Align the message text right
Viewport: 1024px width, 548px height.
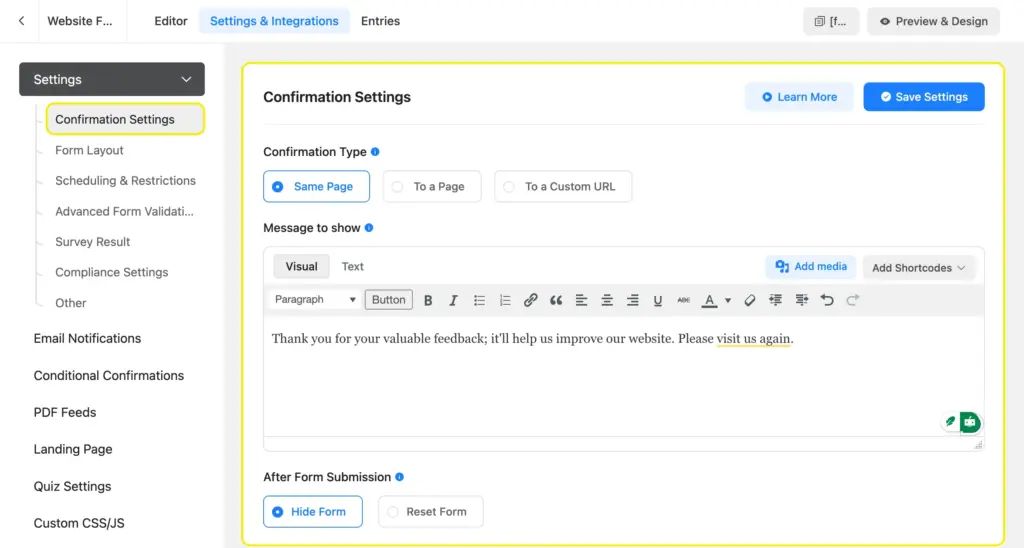click(632, 300)
